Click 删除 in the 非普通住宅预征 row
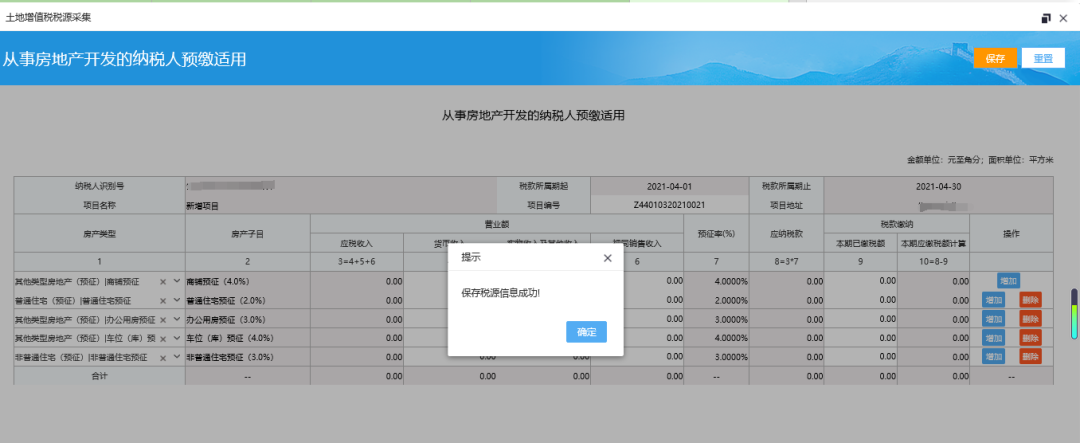The width and height of the screenshot is (1080, 443). pyautogui.click(x=1030, y=357)
